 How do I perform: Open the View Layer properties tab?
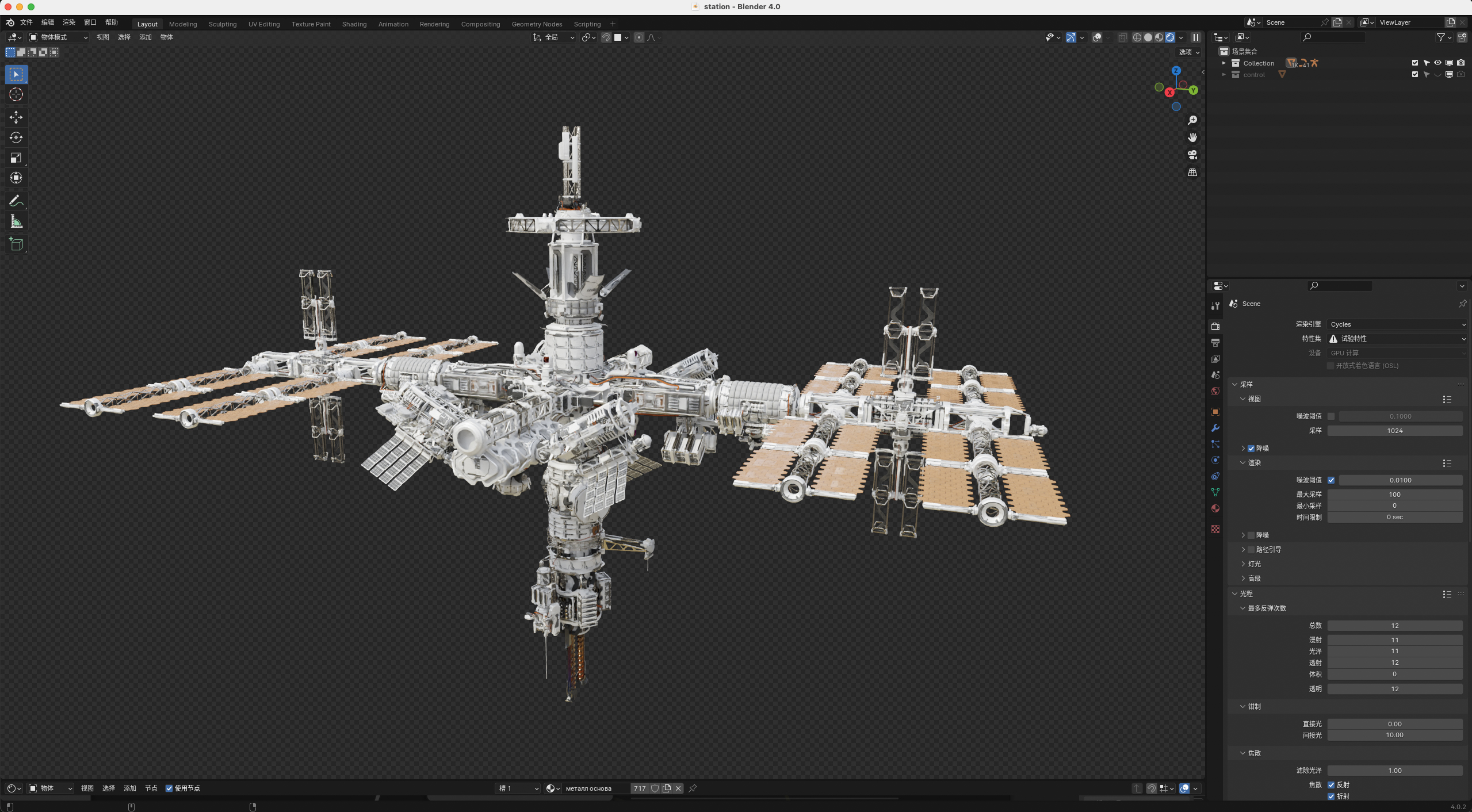(x=1215, y=359)
